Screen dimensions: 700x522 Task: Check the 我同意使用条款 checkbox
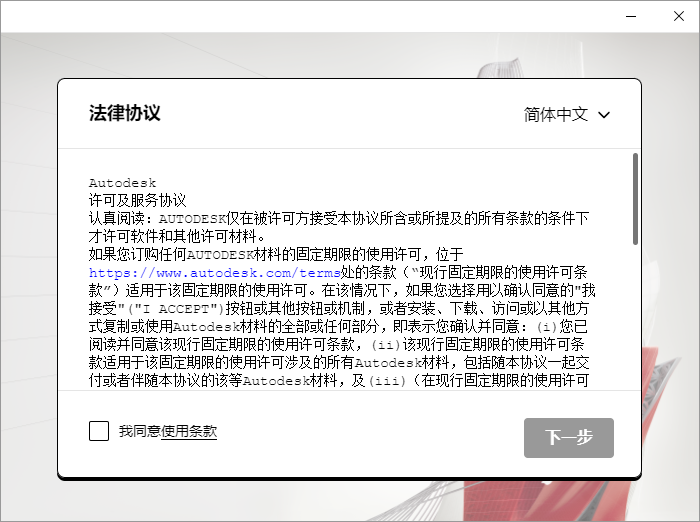(x=99, y=431)
